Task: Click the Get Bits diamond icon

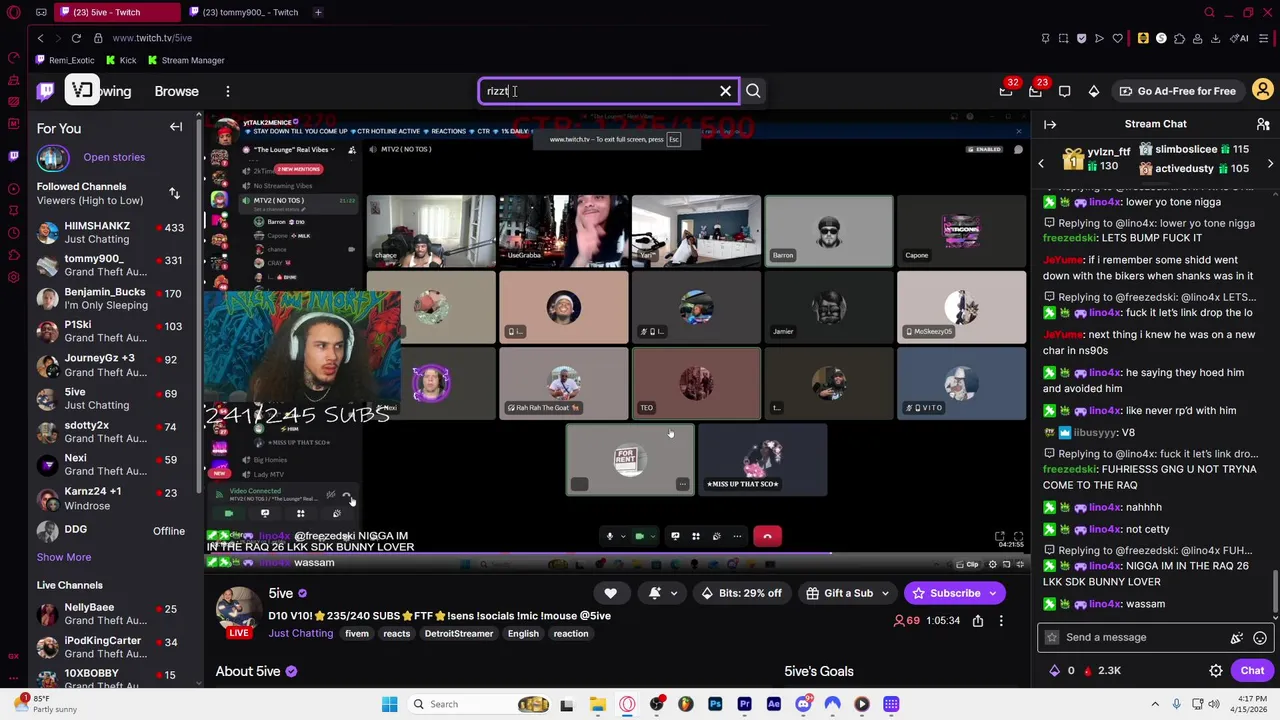Action: tap(1094, 91)
